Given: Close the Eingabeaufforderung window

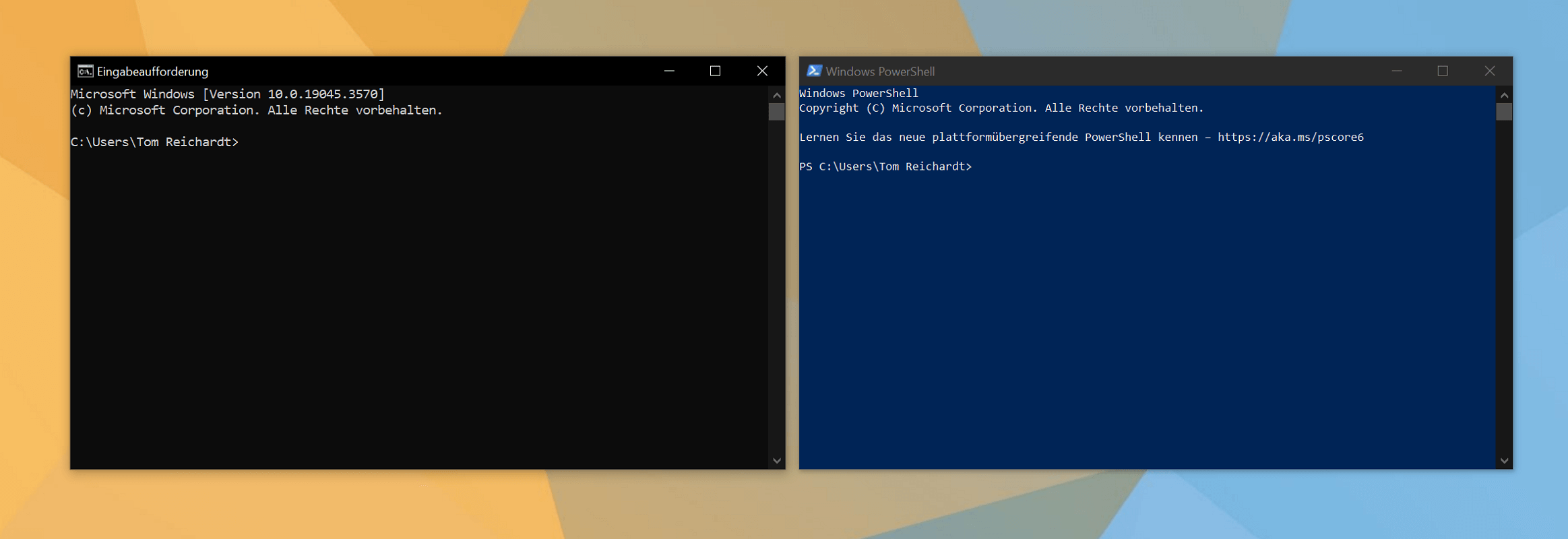Looking at the screenshot, I should click(762, 71).
